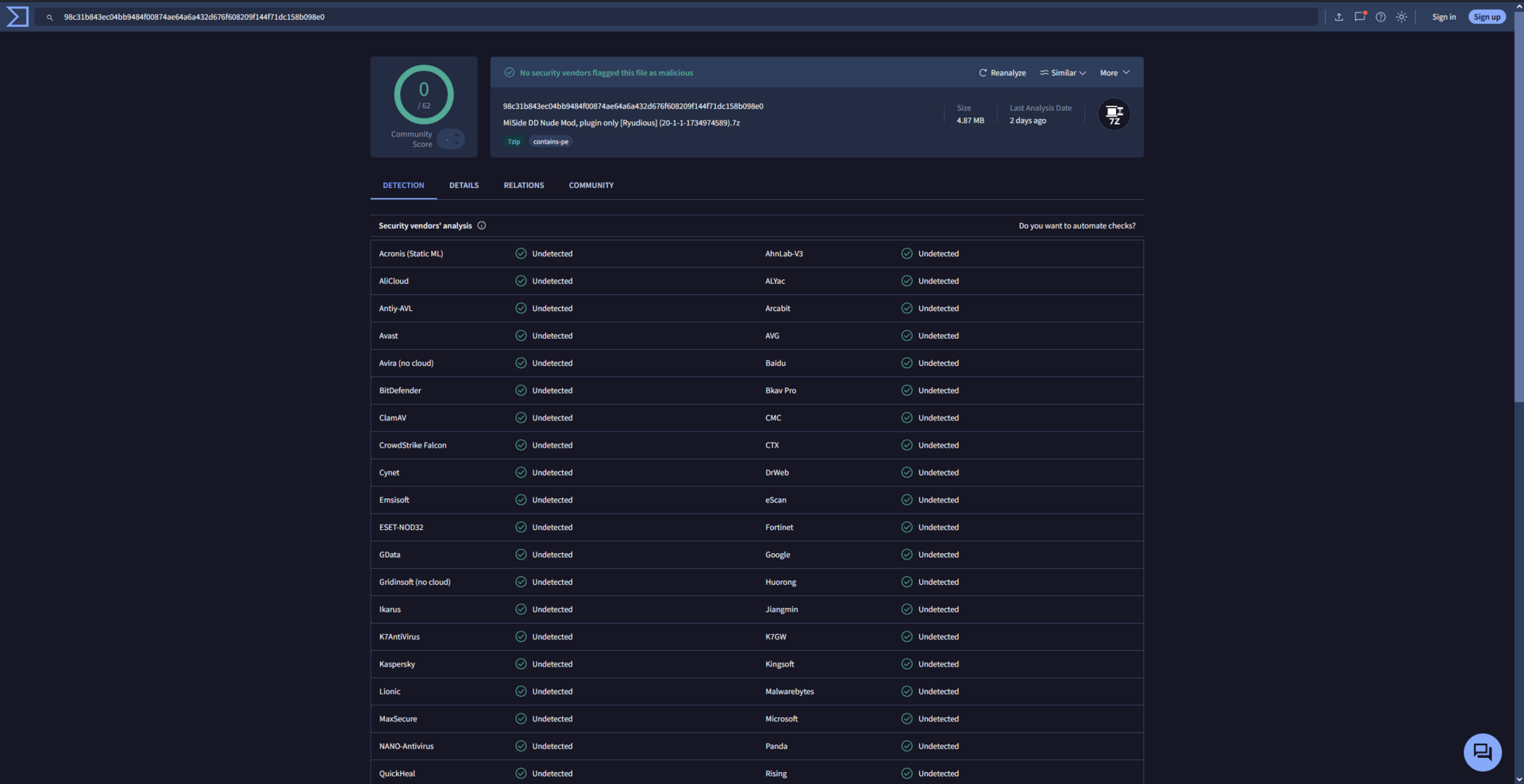Viewport: 1524px width, 784px height.
Task: Select vendor name 'Jiangmin'
Action: 782,609
